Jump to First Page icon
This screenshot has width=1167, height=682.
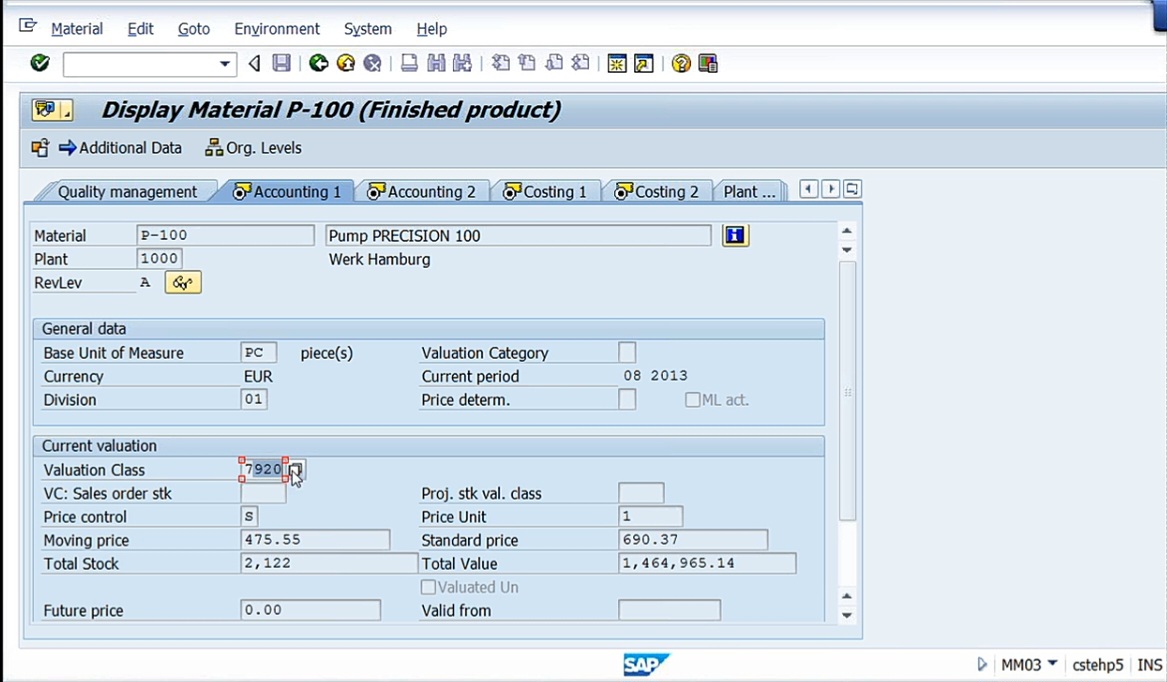(501, 63)
